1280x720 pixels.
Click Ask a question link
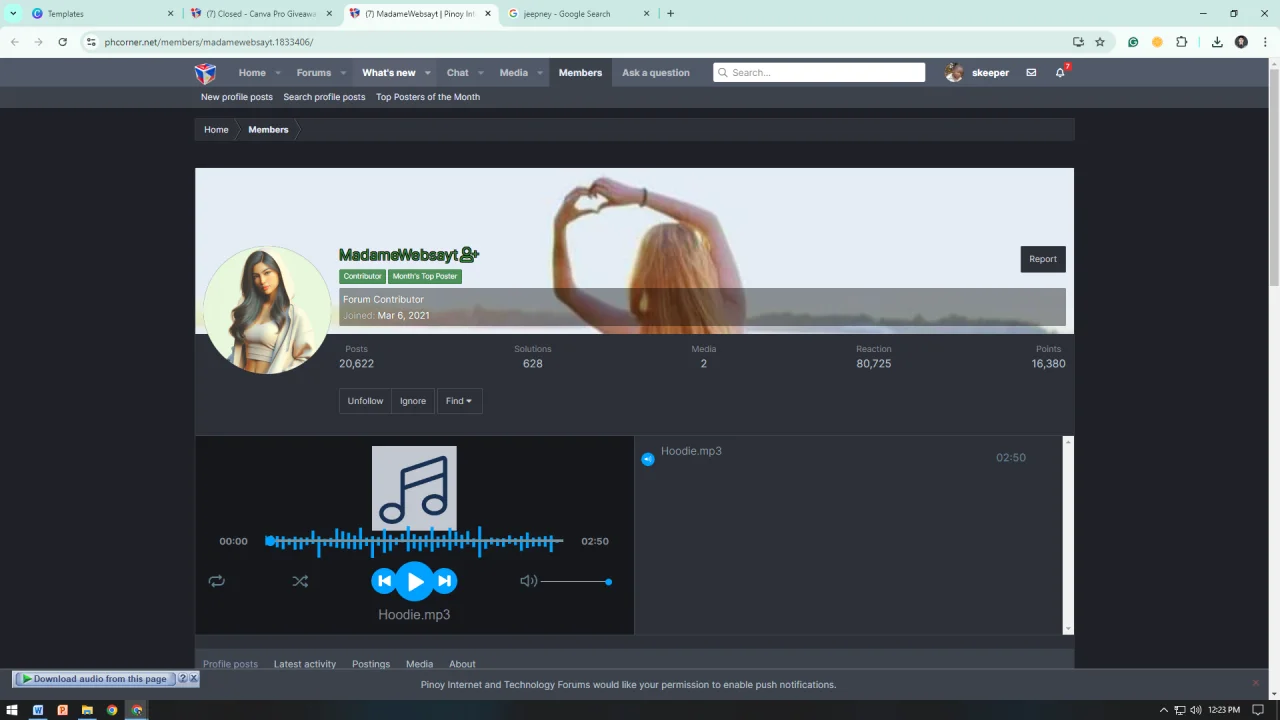point(656,73)
